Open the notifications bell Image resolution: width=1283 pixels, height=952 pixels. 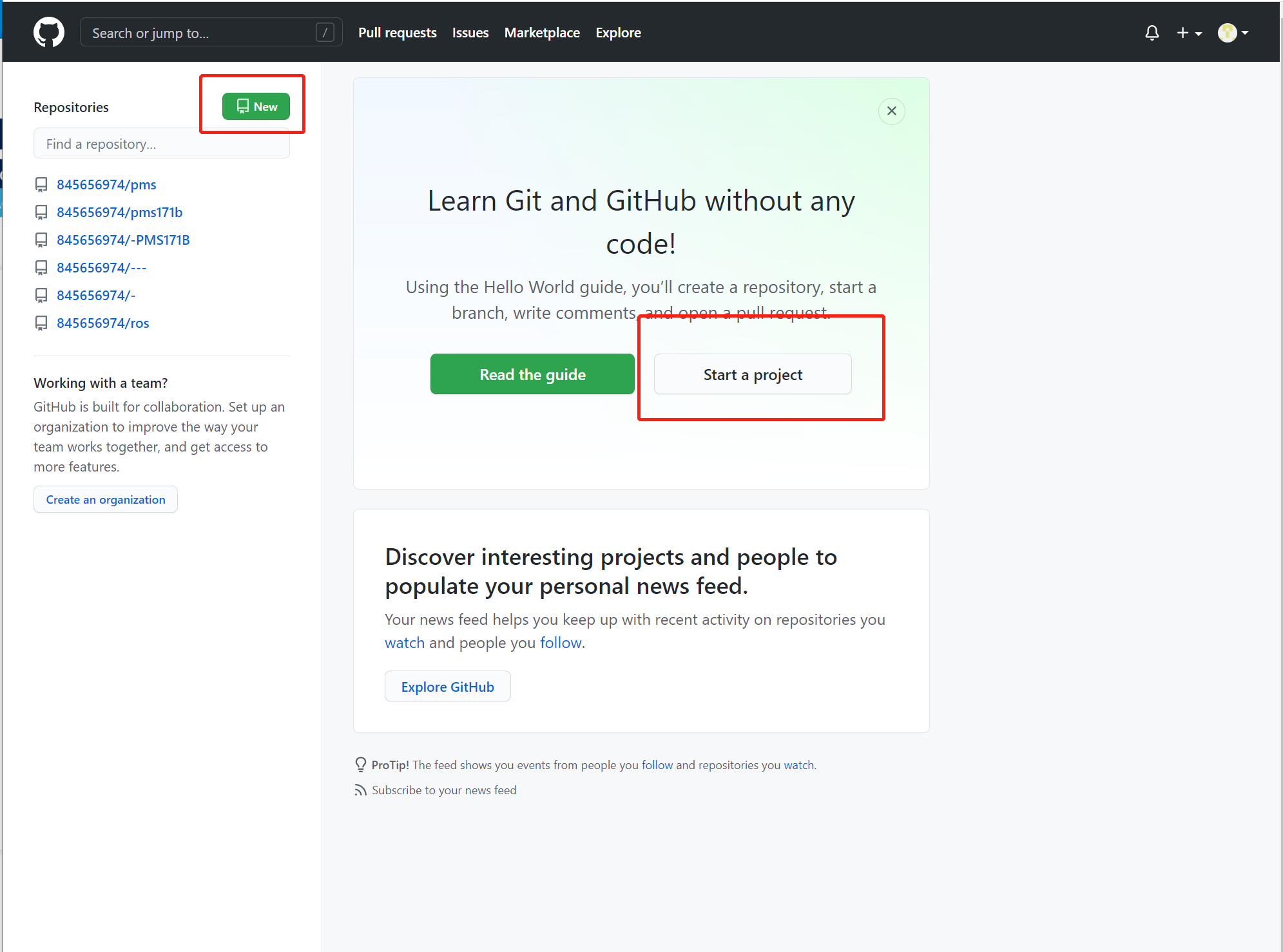pyautogui.click(x=1152, y=32)
